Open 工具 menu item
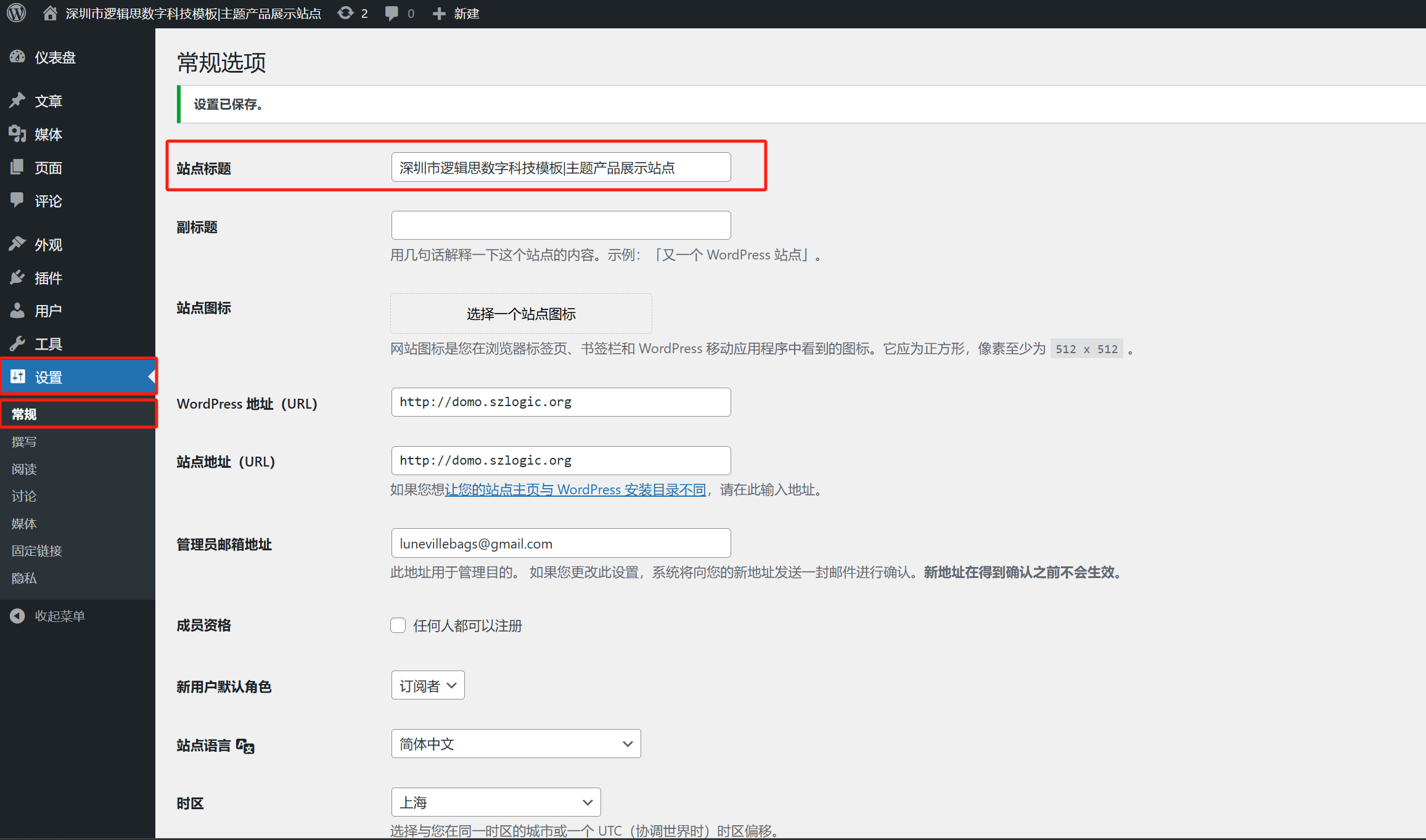 tap(78, 343)
